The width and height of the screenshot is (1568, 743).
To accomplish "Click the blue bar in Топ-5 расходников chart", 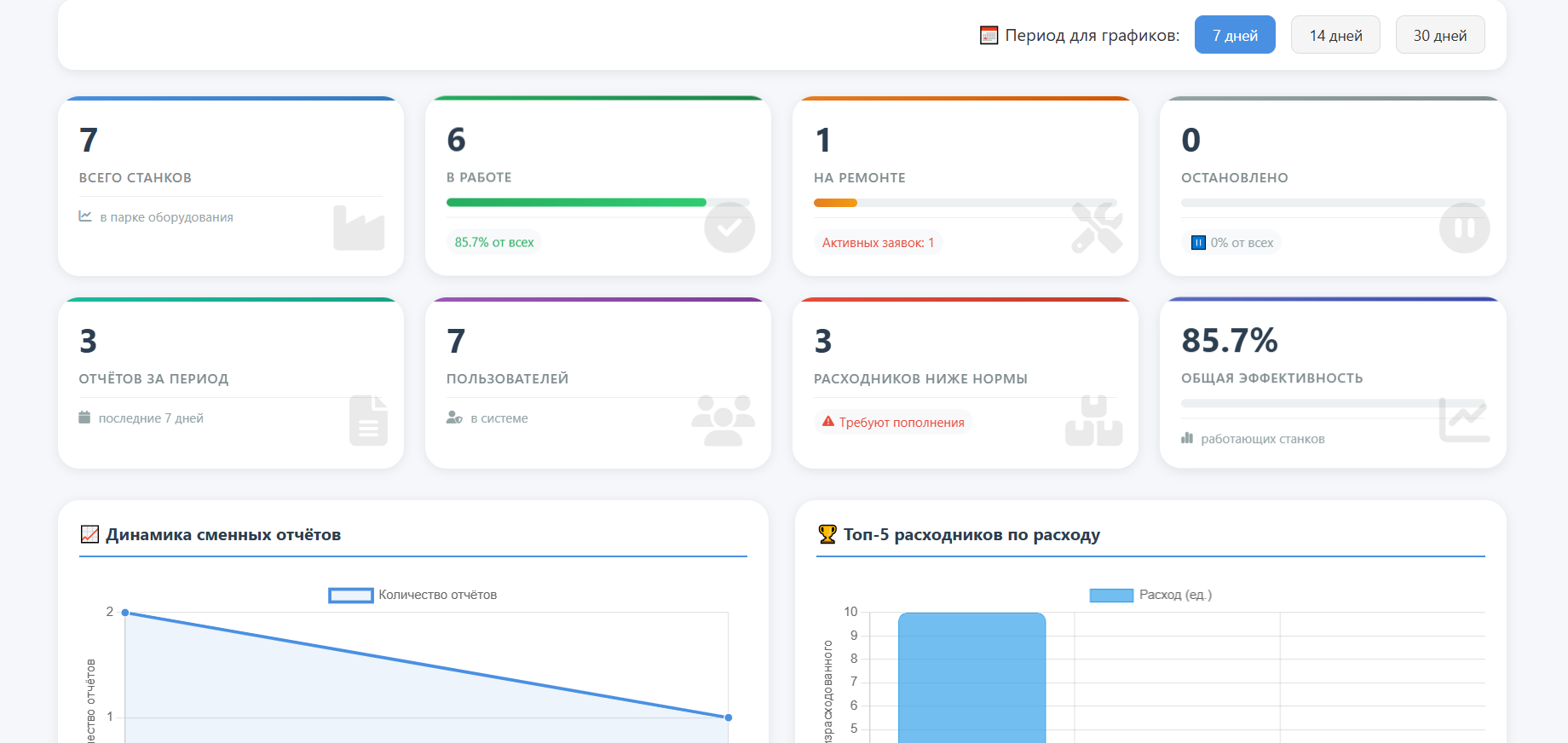I will [971, 677].
